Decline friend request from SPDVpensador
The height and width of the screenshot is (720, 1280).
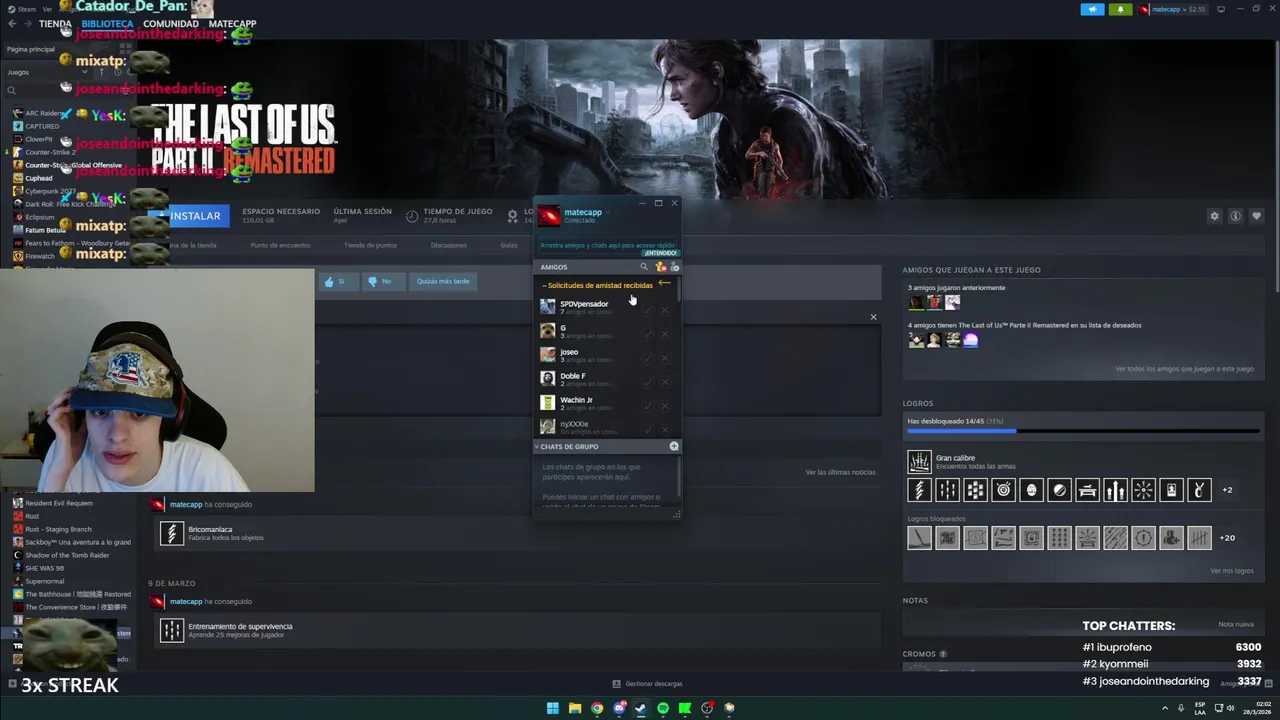click(x=665, y=310)
